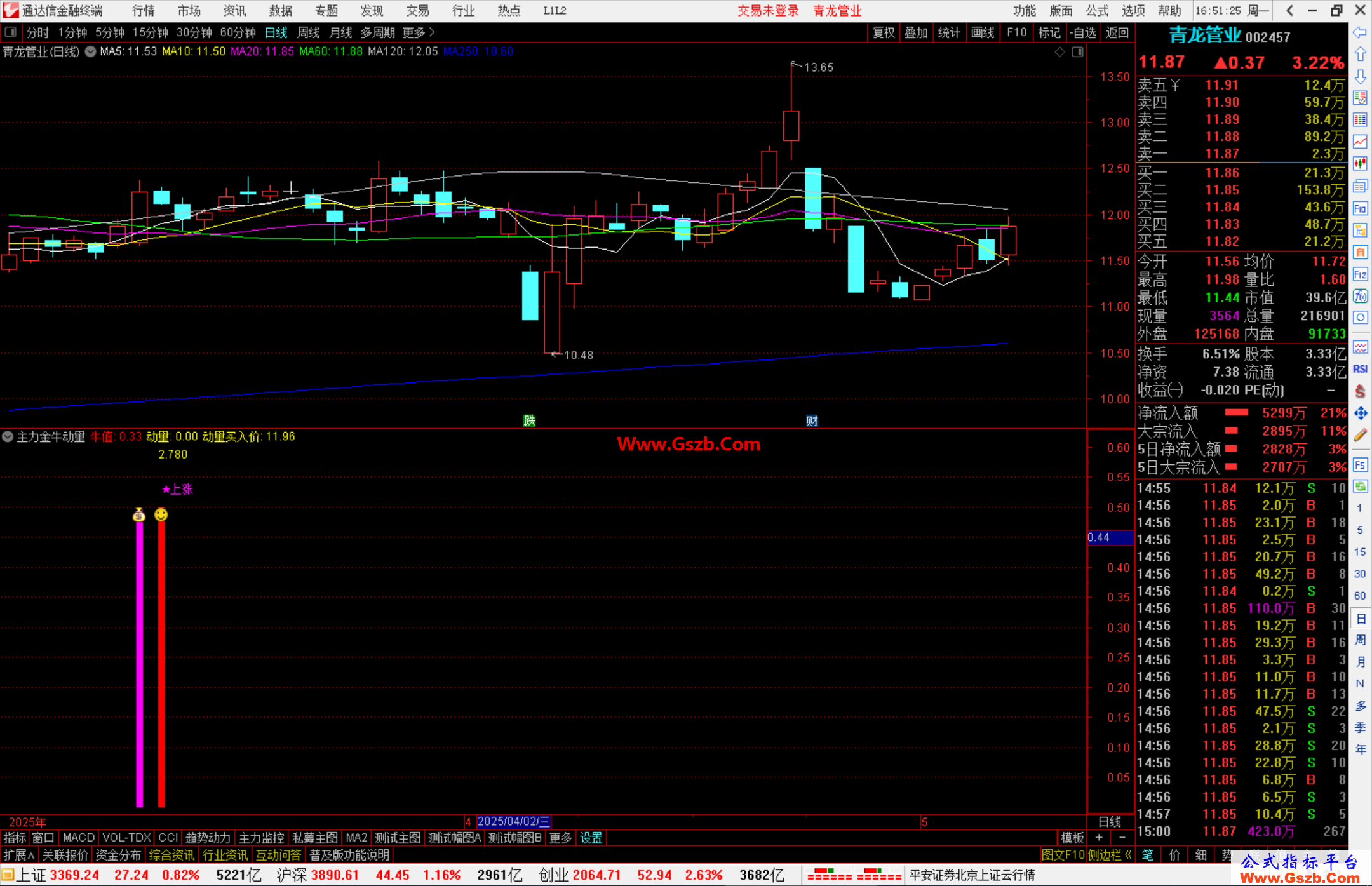
Task: Click the F10 info icon in sidebar
Action: point(1360,208)
